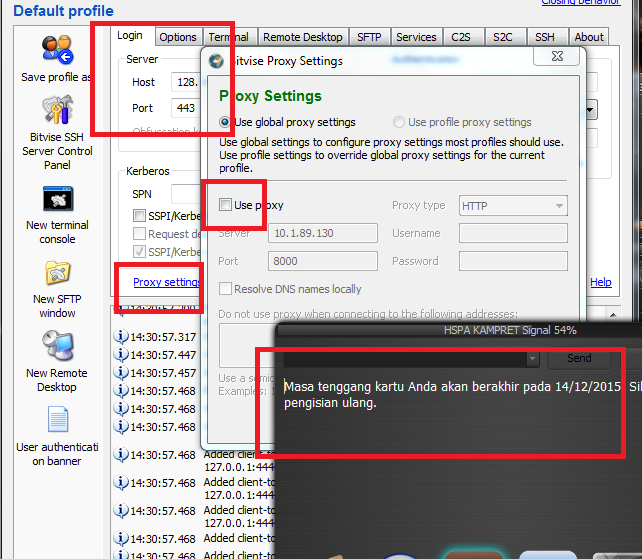The width and height of the screenshot is (642, 559).
Task: Launch New terminal console icon
Action: pos(58,199)
